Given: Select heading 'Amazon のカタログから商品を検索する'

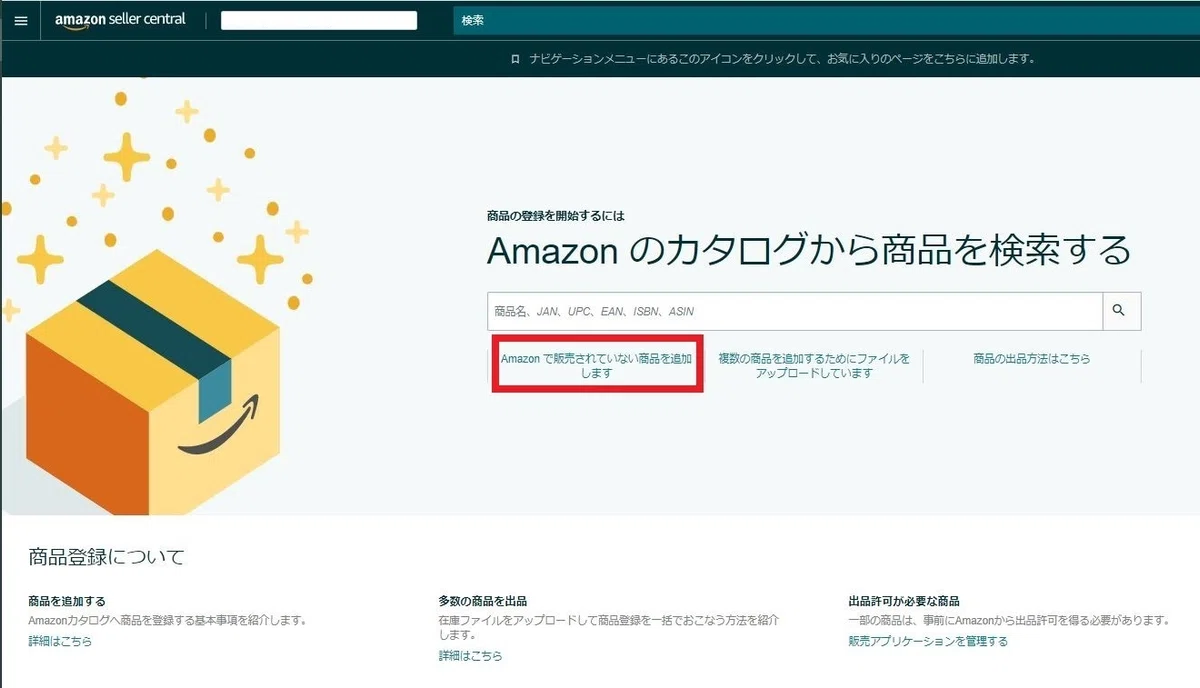Looking at the screenshot, I should coord(809,250).
